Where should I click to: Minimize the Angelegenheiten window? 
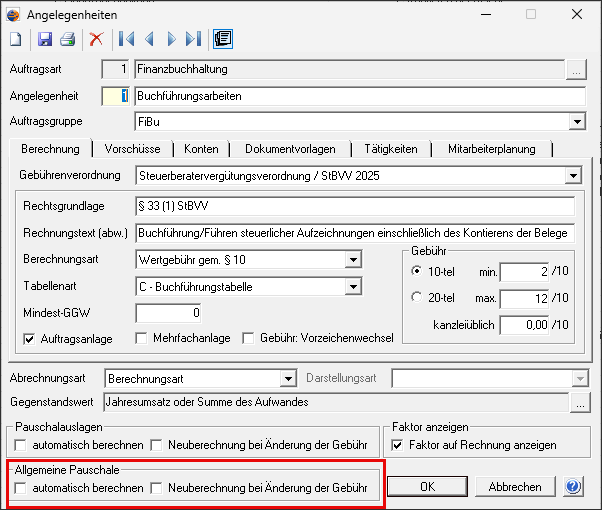(x=486, y=15)
